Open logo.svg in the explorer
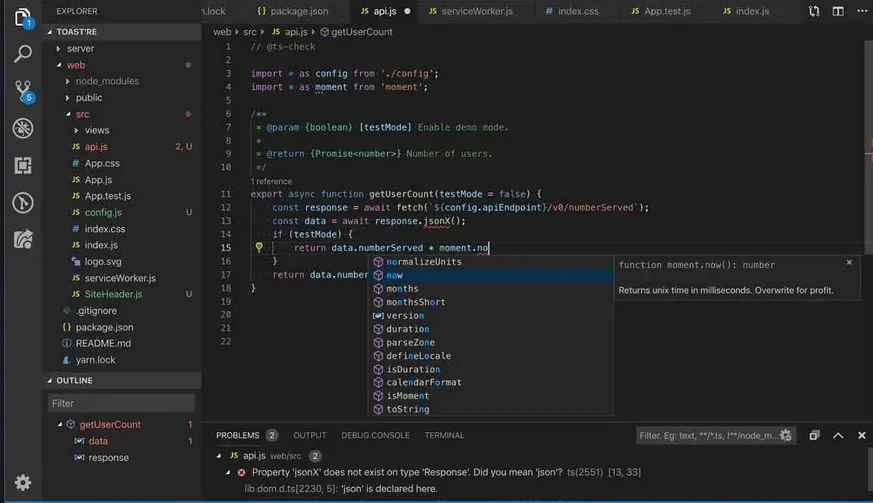Image resolution: width=873 pixels, height=503 pixels. pos(103,261)
